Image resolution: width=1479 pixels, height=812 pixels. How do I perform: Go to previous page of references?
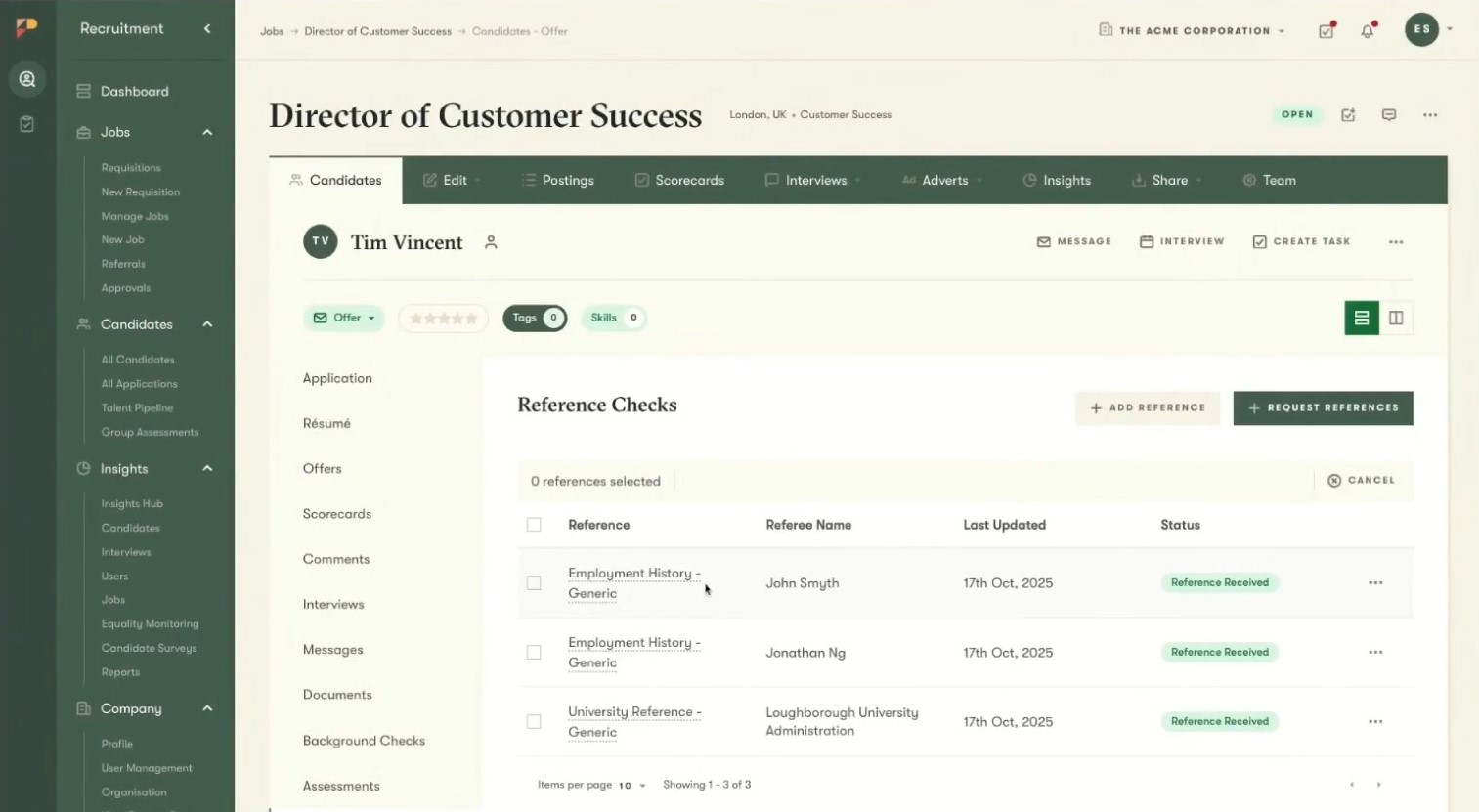tap(1352, 785)
